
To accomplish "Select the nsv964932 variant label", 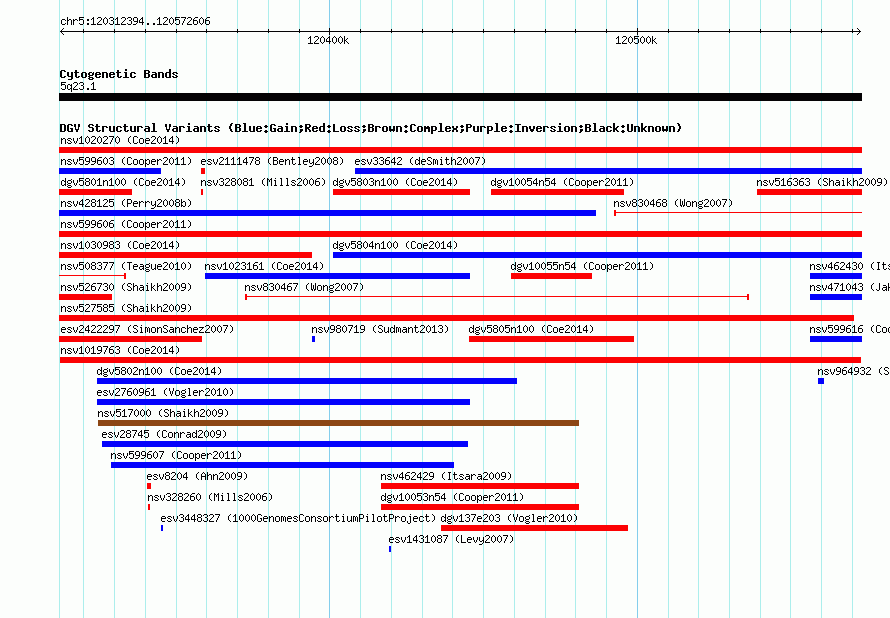I will (853, 371).
